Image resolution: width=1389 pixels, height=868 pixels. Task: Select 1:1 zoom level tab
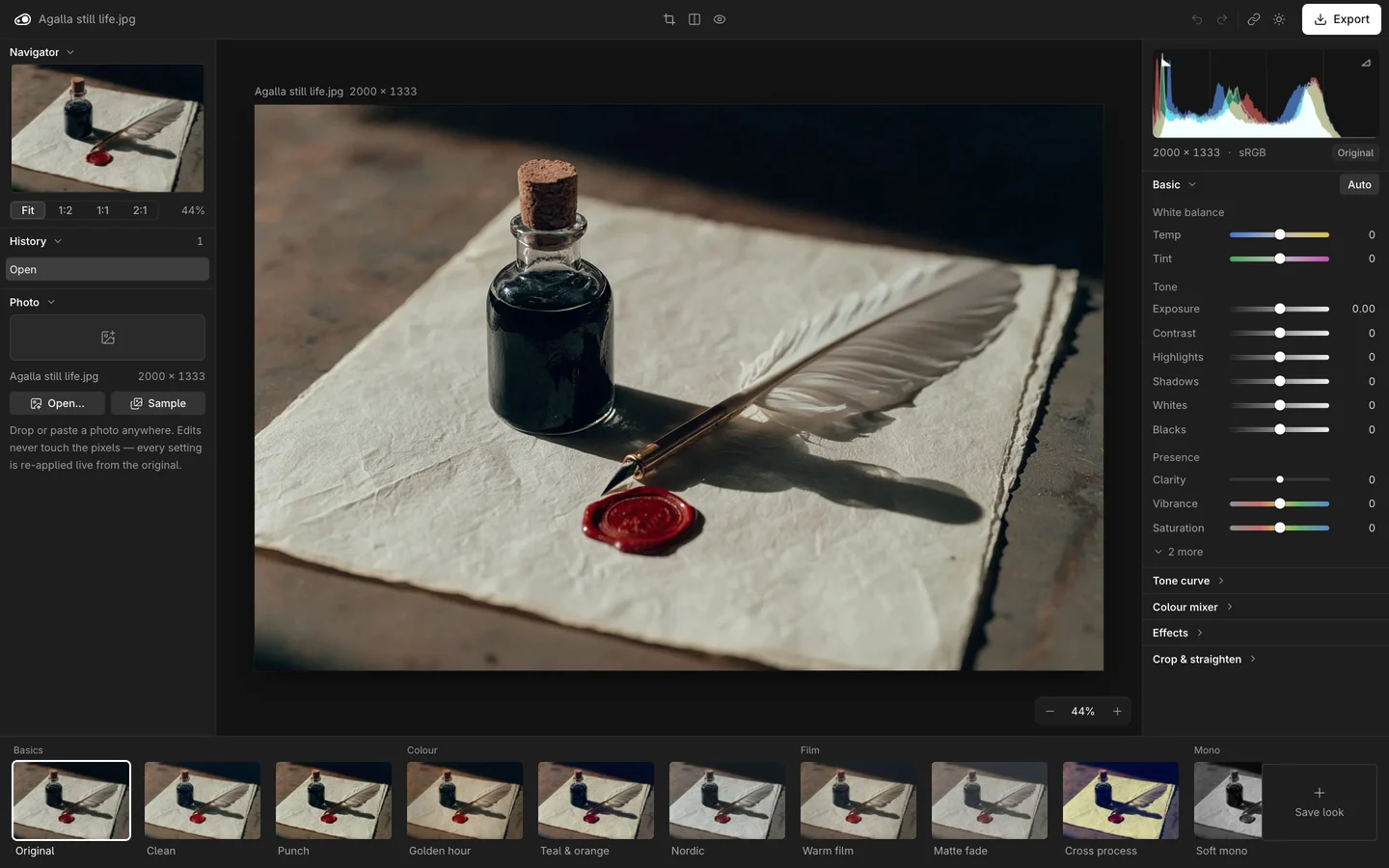tap(103, 210)
